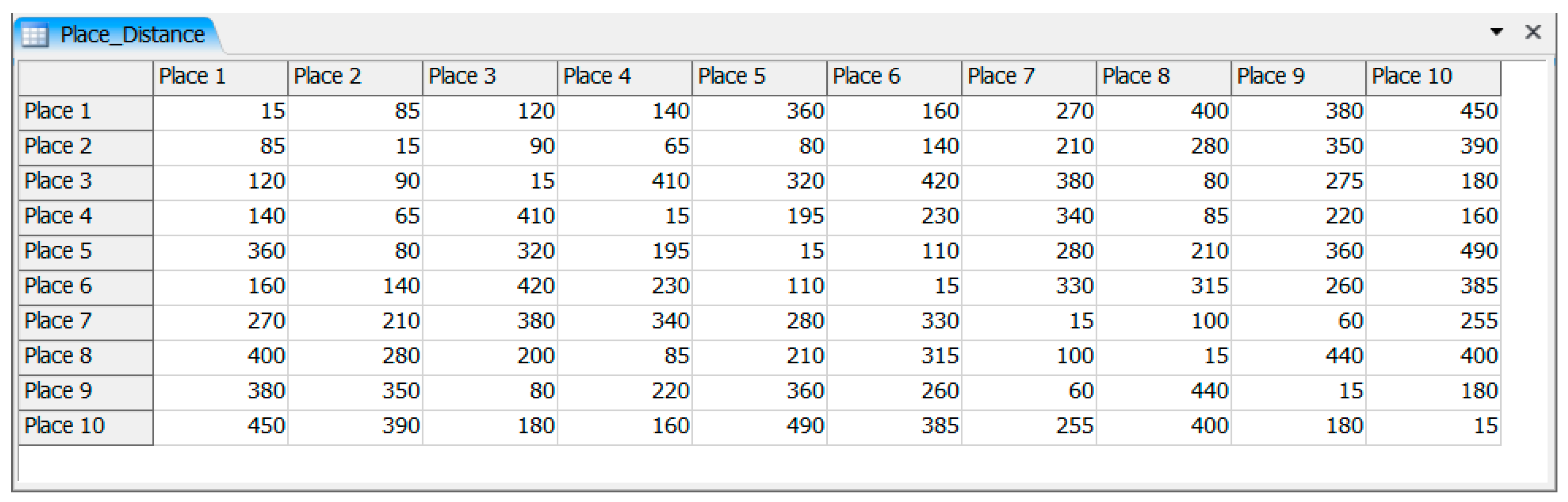Select the 440 cell in Place 9 row
The image size is (1568, 502).
point(1163,391)
